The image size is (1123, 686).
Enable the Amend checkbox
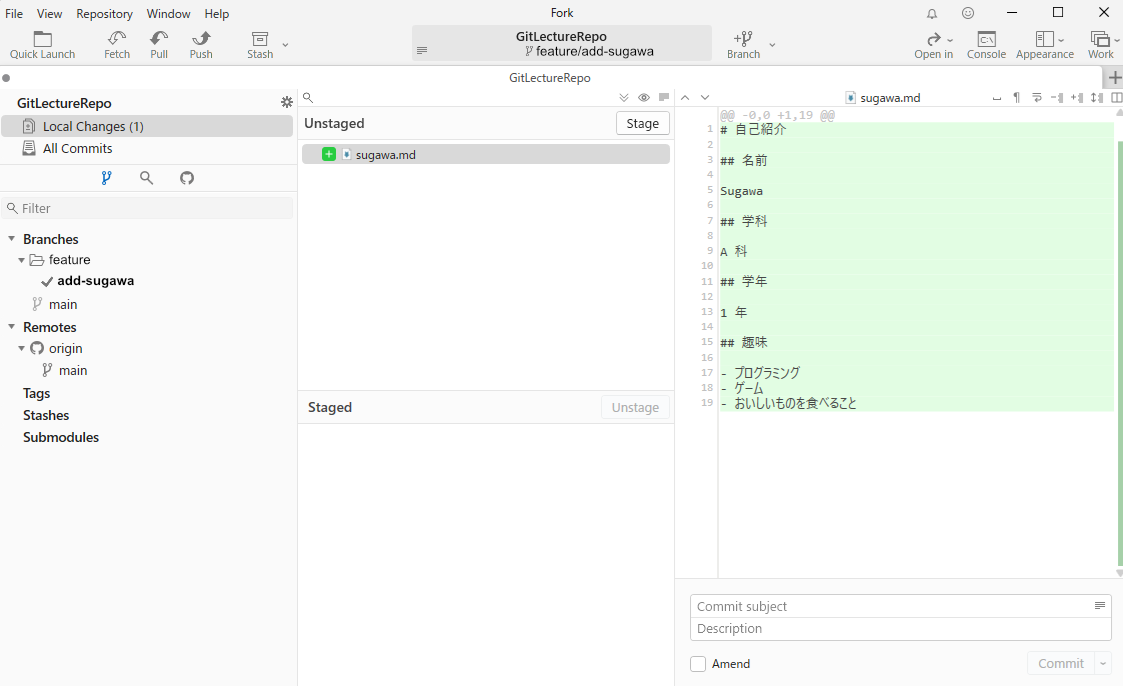(x=698, y=664)
